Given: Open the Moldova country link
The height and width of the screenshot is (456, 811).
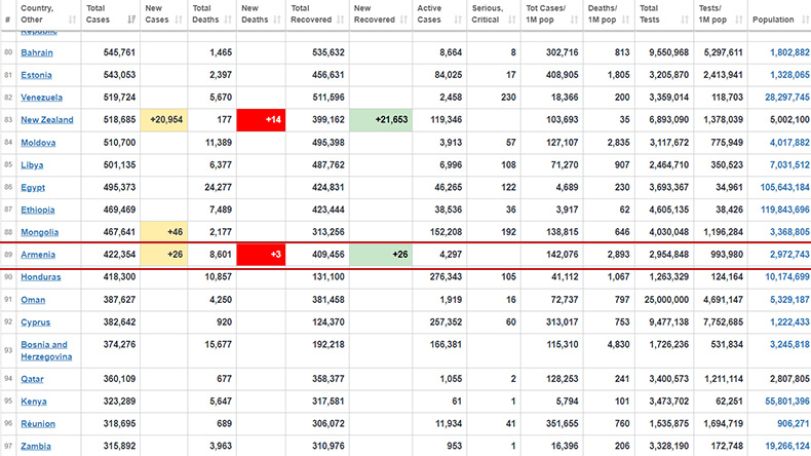Looking at the screenshot, I should pyautogui.click(x=38, y=143).
